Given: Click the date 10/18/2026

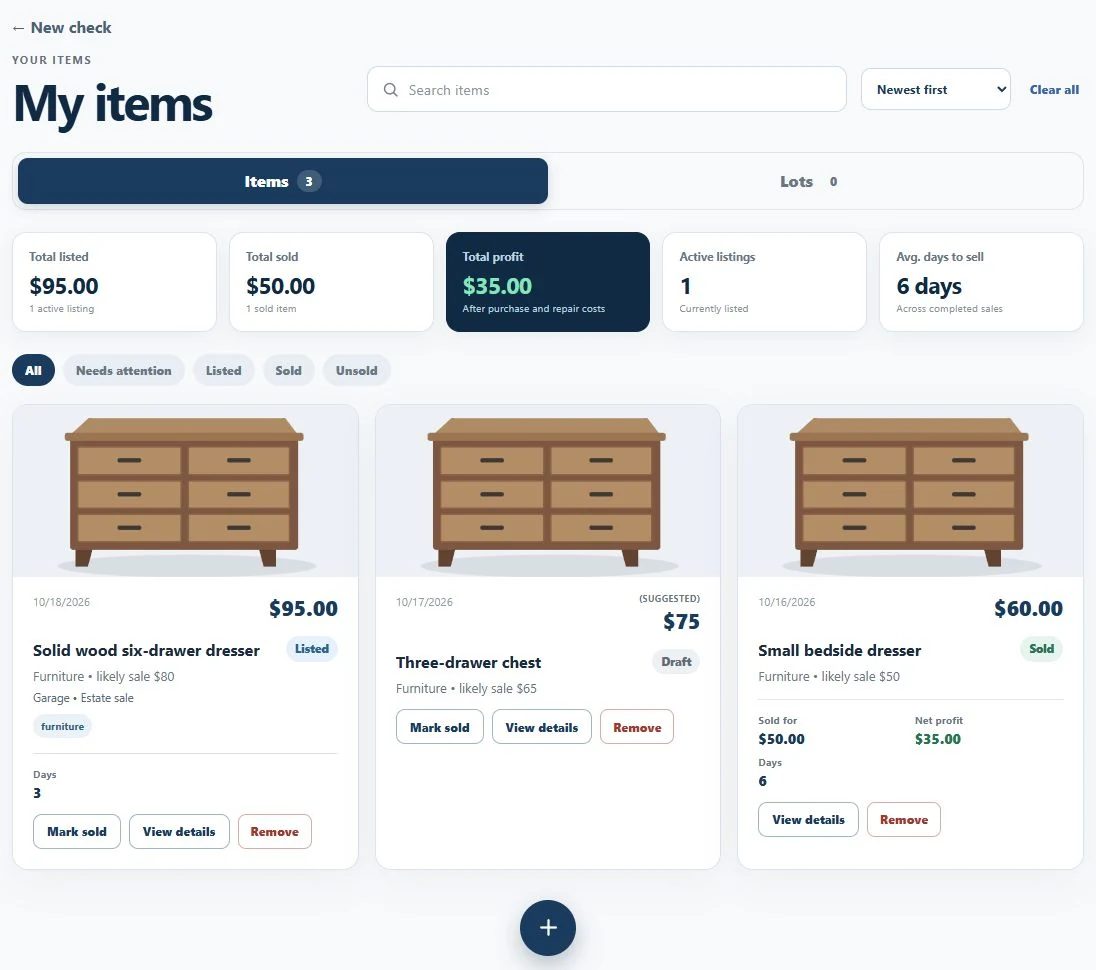Looking at the screenshot, I should point(62,602).
